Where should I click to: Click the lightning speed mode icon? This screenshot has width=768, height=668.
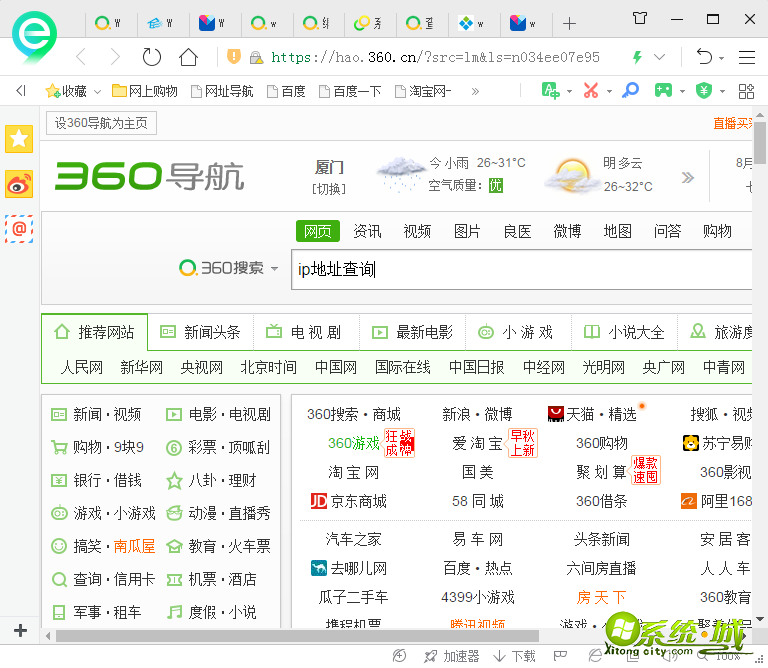coord(637,57)
